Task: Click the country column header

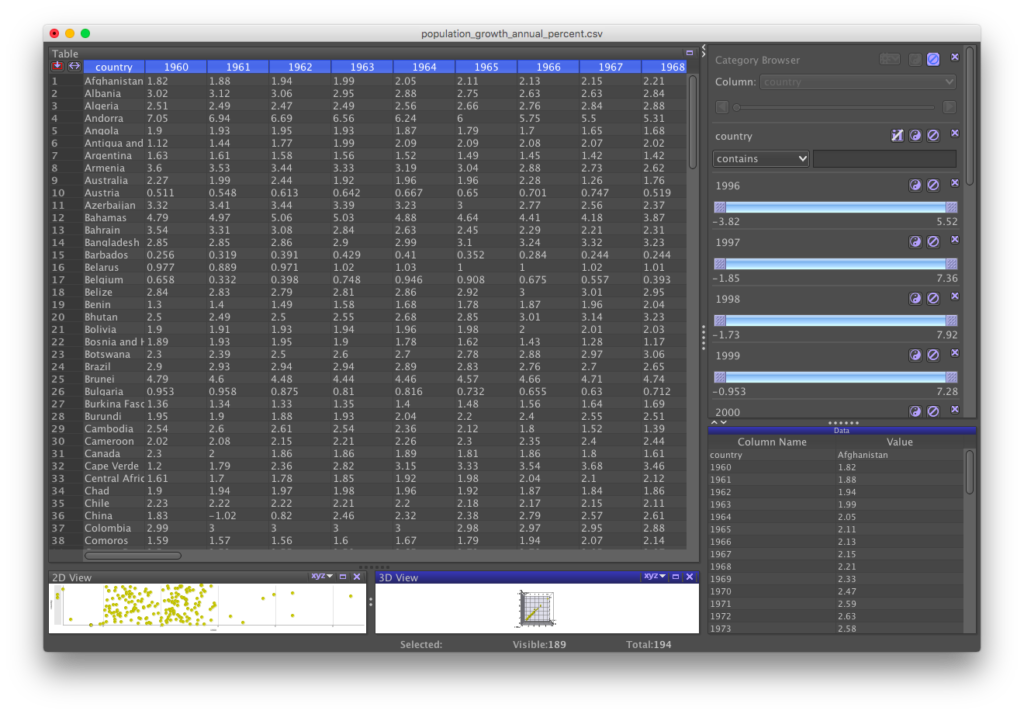Action: (x=112, y=66)
